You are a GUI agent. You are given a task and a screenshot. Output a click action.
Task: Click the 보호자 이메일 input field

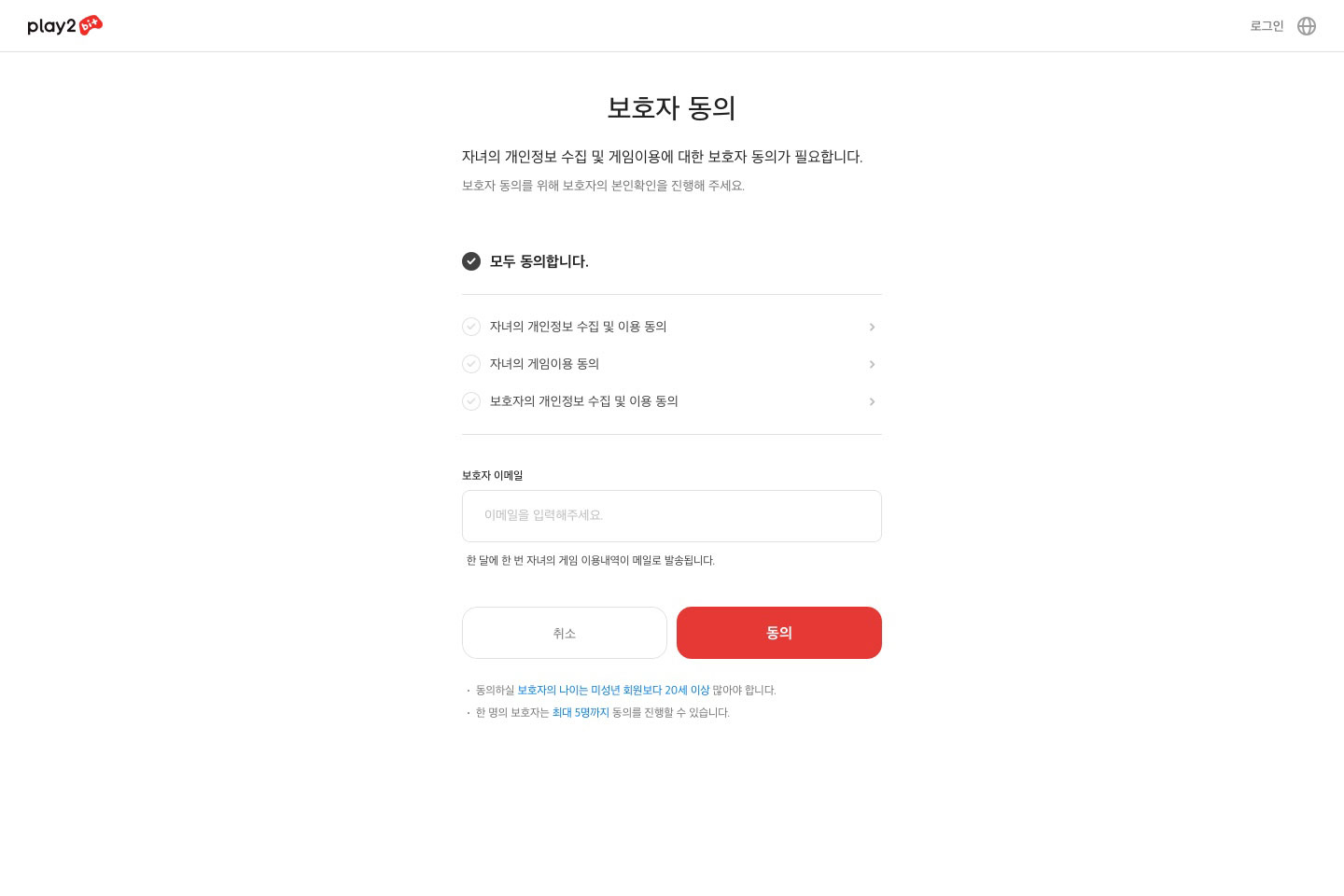[672, 516]
